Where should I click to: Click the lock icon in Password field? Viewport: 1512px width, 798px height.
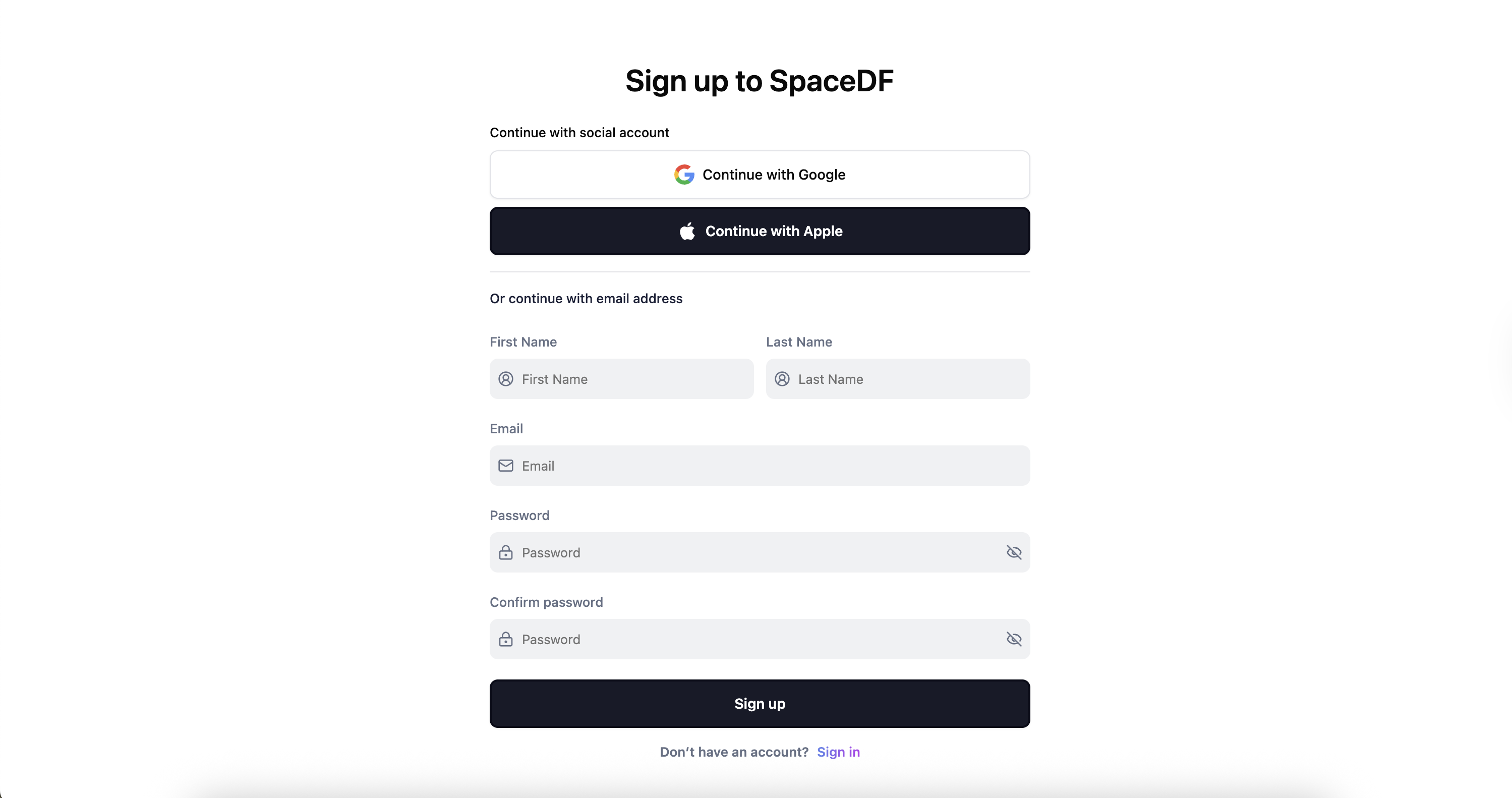[505, 552]
